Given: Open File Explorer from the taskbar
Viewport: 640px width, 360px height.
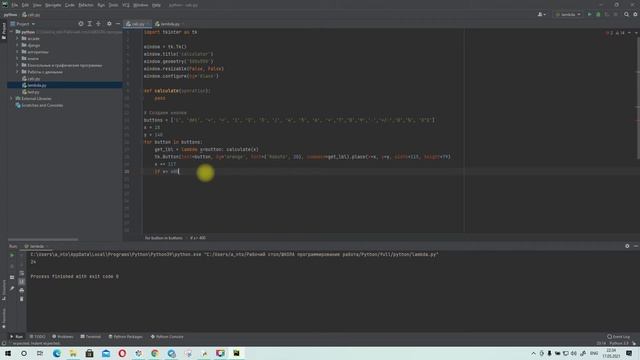Looking at the screenshot, I should 73,353.
